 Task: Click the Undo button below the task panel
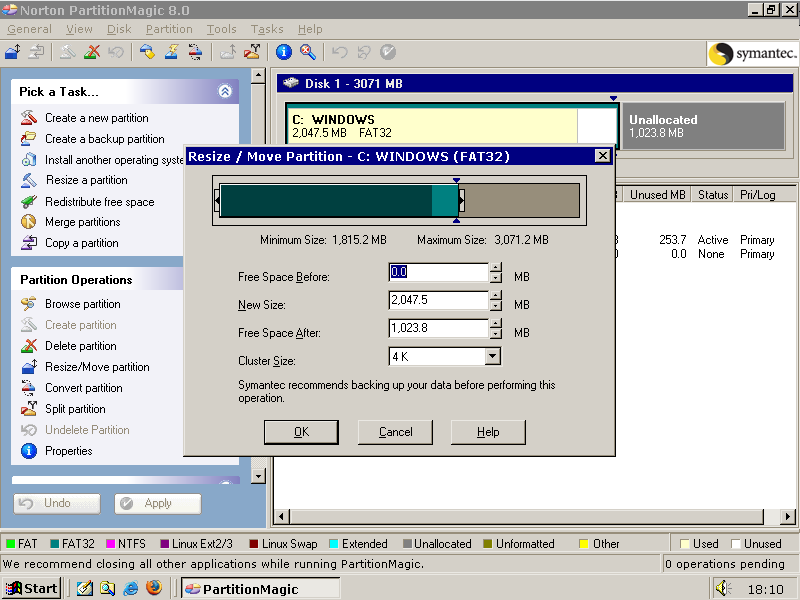click(57, 504)
